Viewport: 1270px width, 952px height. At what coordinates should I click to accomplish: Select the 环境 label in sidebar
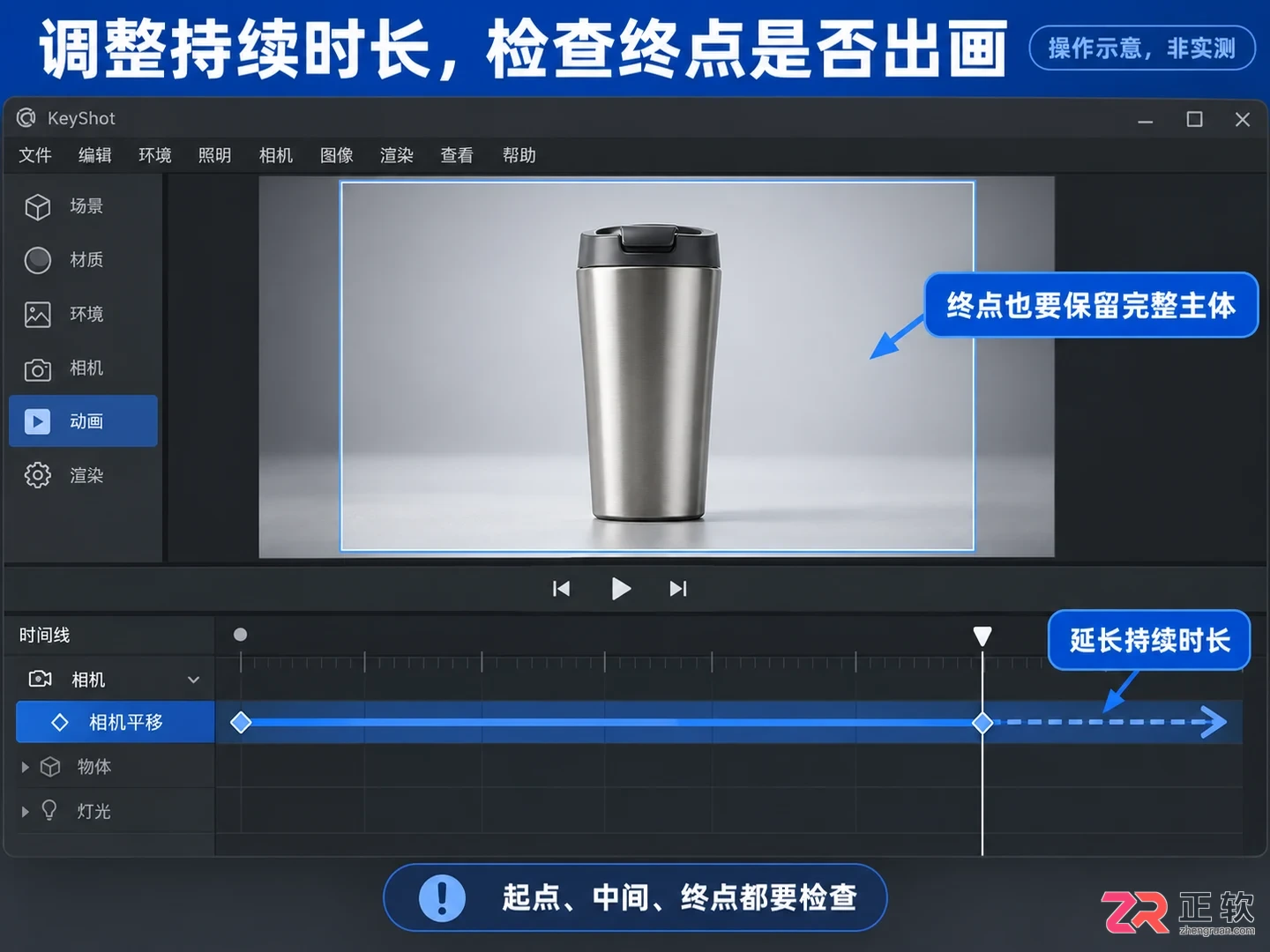pos(86,315)
